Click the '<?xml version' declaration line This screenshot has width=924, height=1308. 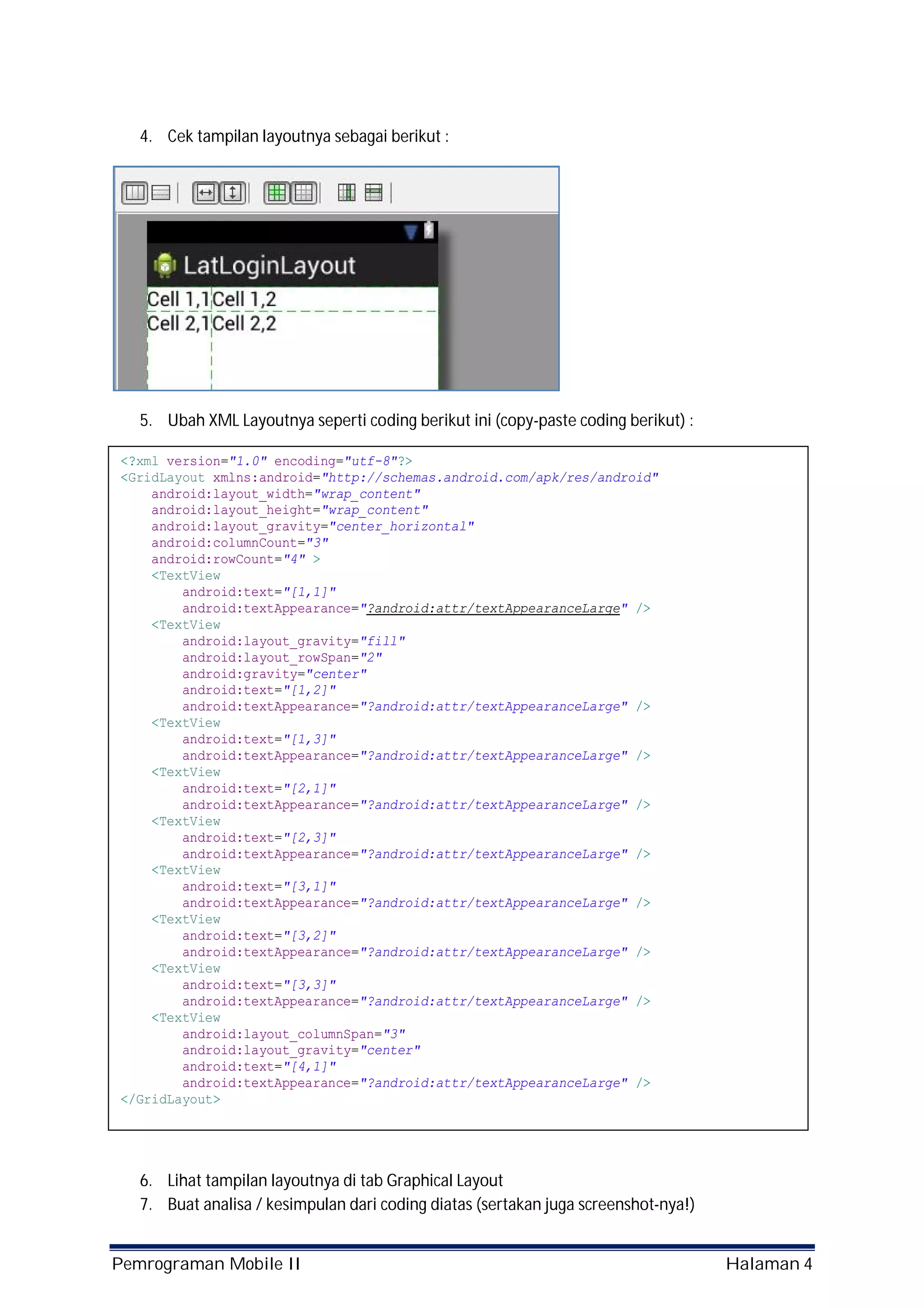(x=267, y=461)
